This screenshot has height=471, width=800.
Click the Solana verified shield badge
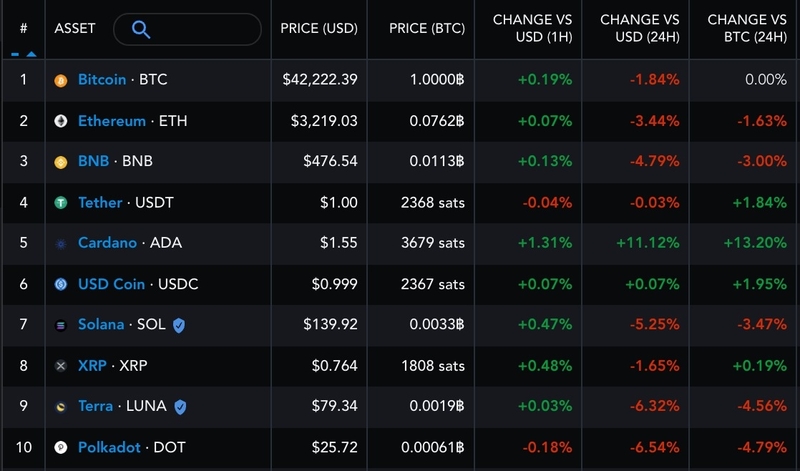click(179, 325)
